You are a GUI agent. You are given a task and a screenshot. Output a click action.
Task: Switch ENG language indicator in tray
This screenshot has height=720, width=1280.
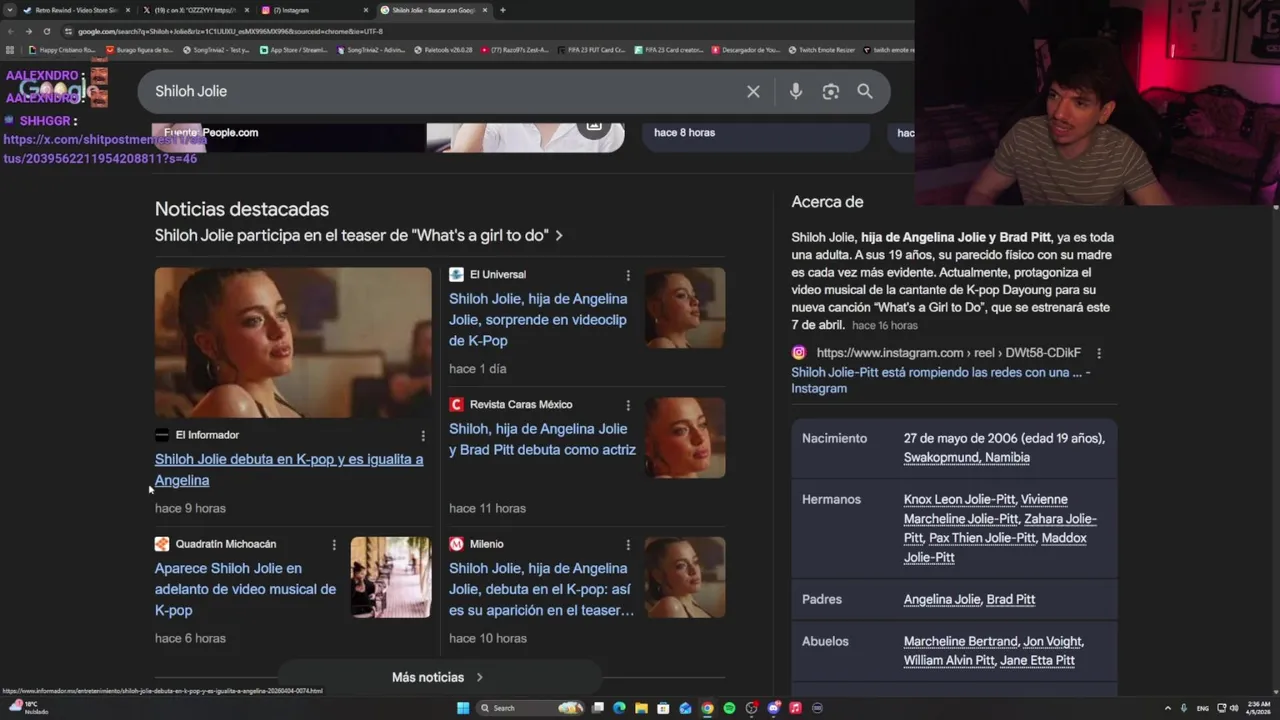click(1203, 708)
